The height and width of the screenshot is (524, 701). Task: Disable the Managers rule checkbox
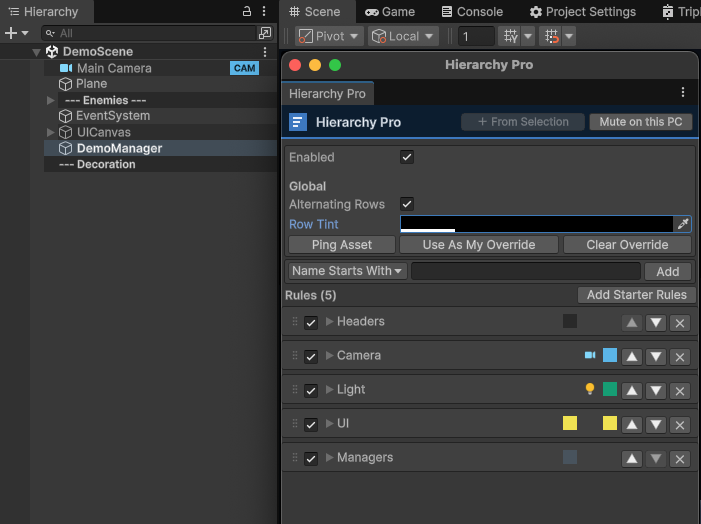pyautogui.click(x=311, y=459)
